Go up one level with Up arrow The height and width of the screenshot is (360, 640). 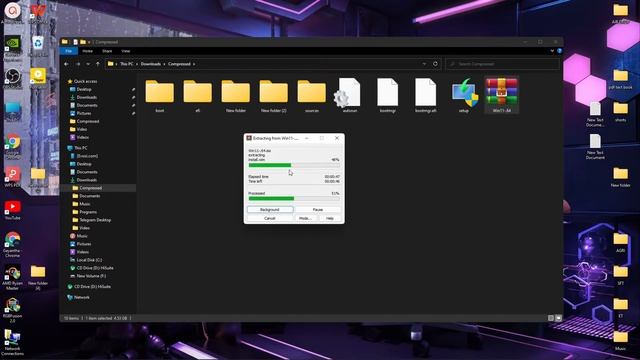click(98, 64)
